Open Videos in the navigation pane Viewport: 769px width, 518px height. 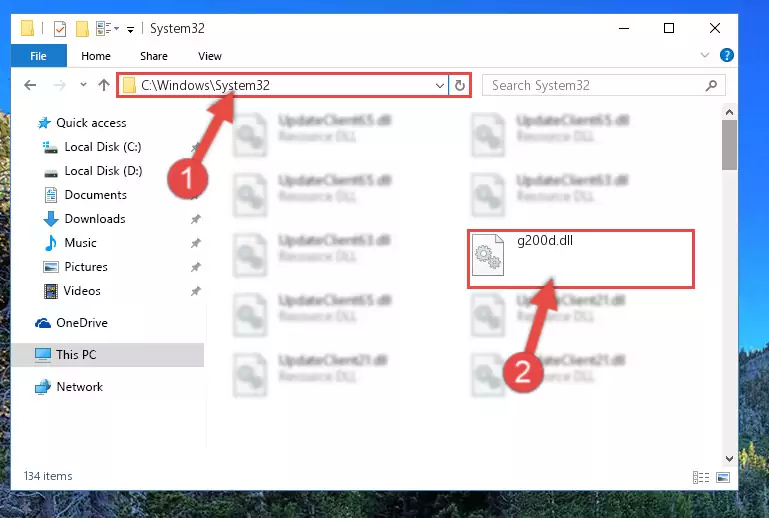point(82,291)
